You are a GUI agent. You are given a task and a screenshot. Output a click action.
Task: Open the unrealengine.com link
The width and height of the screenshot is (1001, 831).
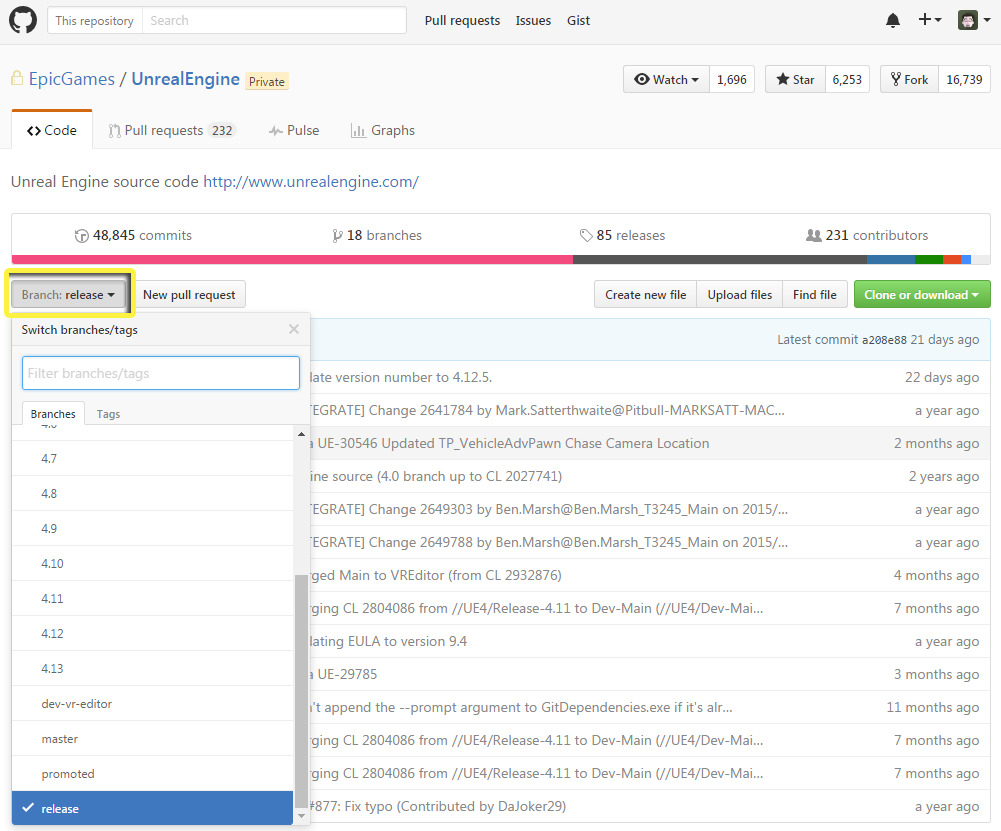(310, 182)
